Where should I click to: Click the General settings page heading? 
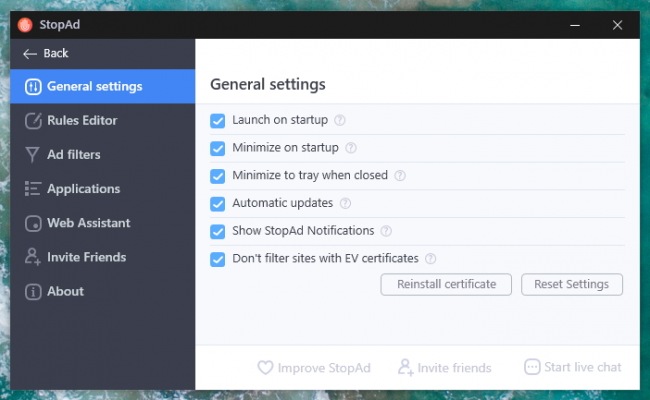point(268,85)
